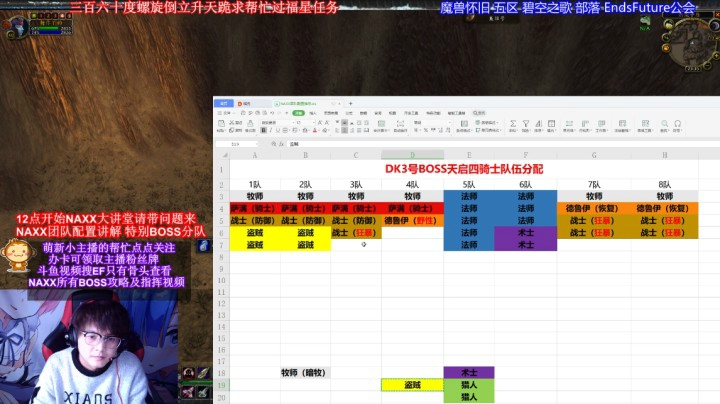This screenshot has width=720, height=404.
Task: Toggle center horizontal alignment
Action: coord(345,130)
